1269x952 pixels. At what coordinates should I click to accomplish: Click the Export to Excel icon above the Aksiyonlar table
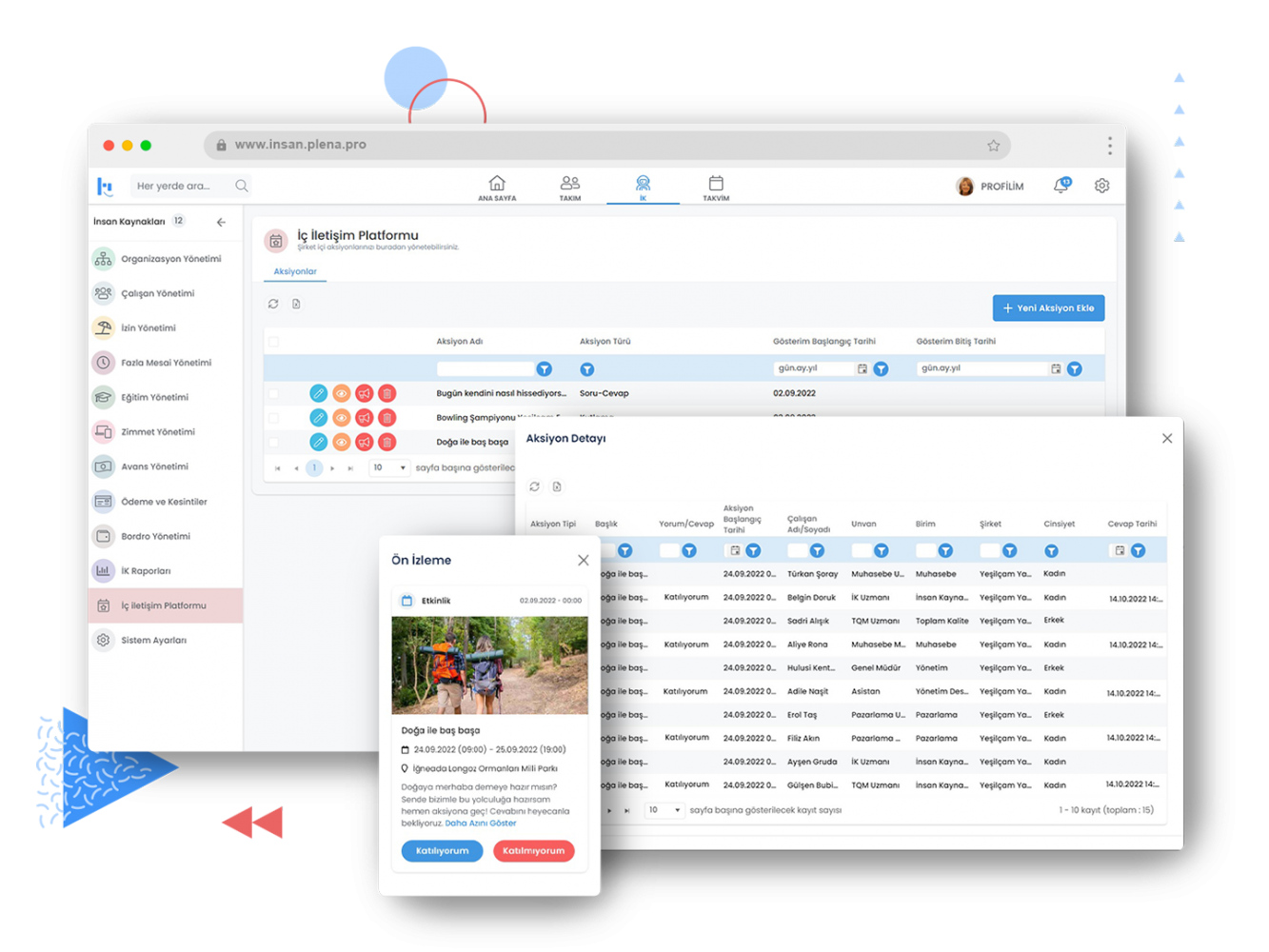click(296, 304)
